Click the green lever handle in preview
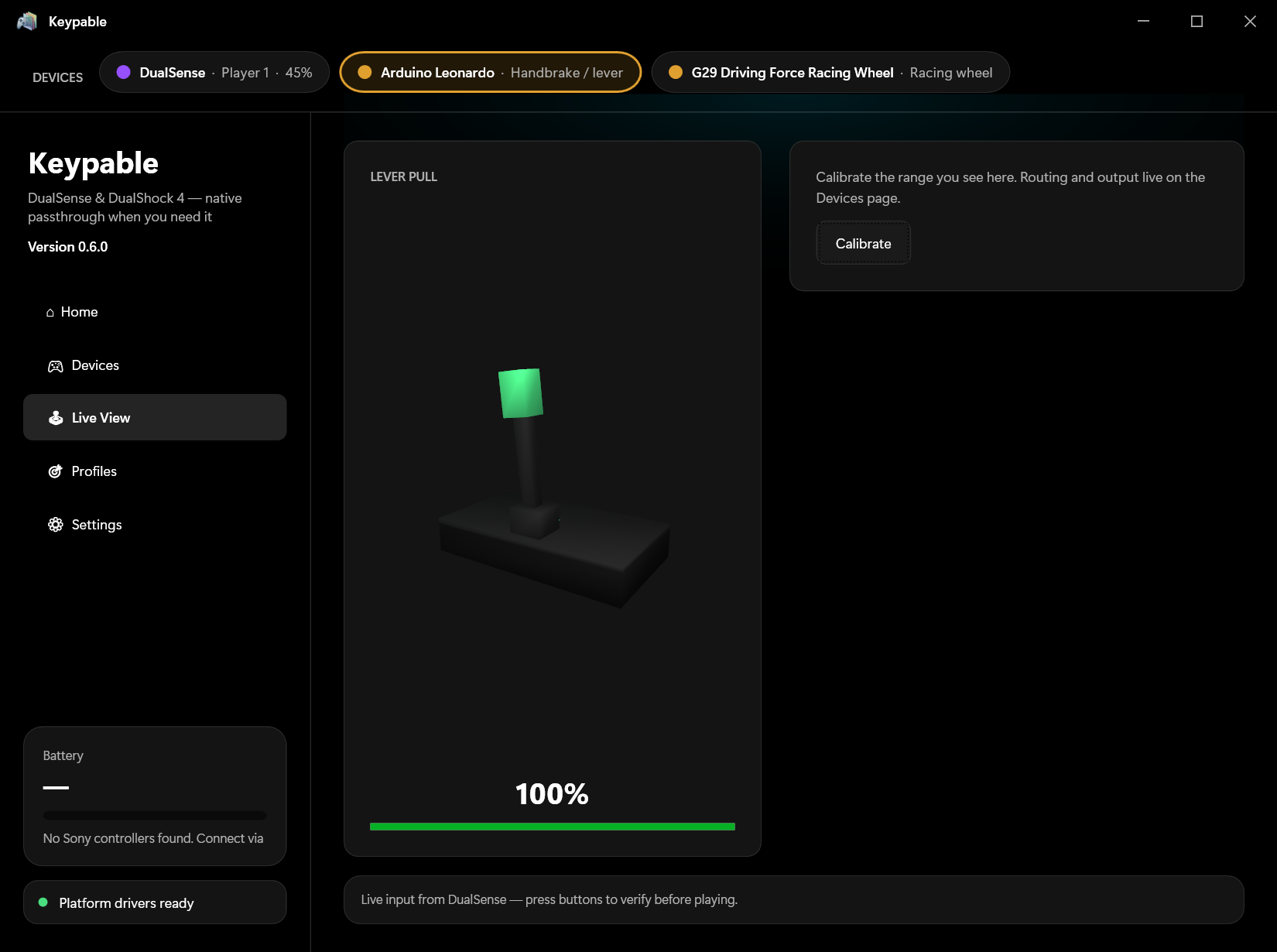Image resolution: width=1277 pixels, height=952 pixels. 521,393
